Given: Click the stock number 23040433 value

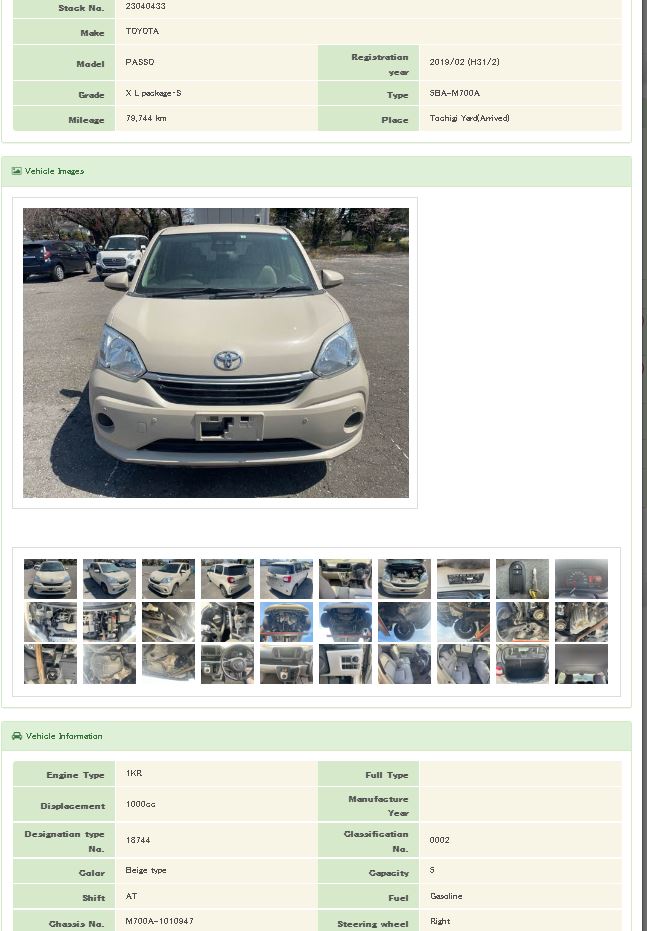Looking at the screenshot, I should click(145, 7).
